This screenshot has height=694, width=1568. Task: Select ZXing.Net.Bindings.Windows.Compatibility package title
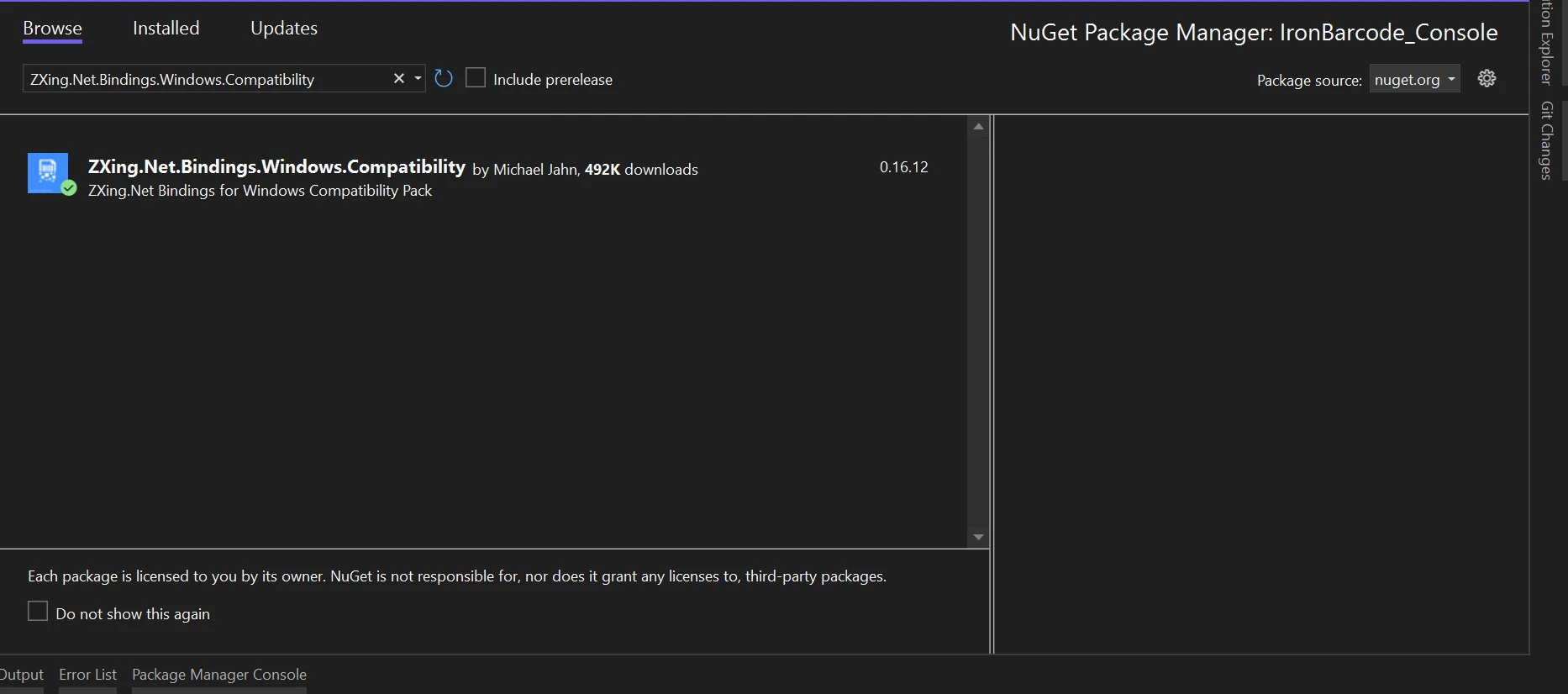[276, 167]
